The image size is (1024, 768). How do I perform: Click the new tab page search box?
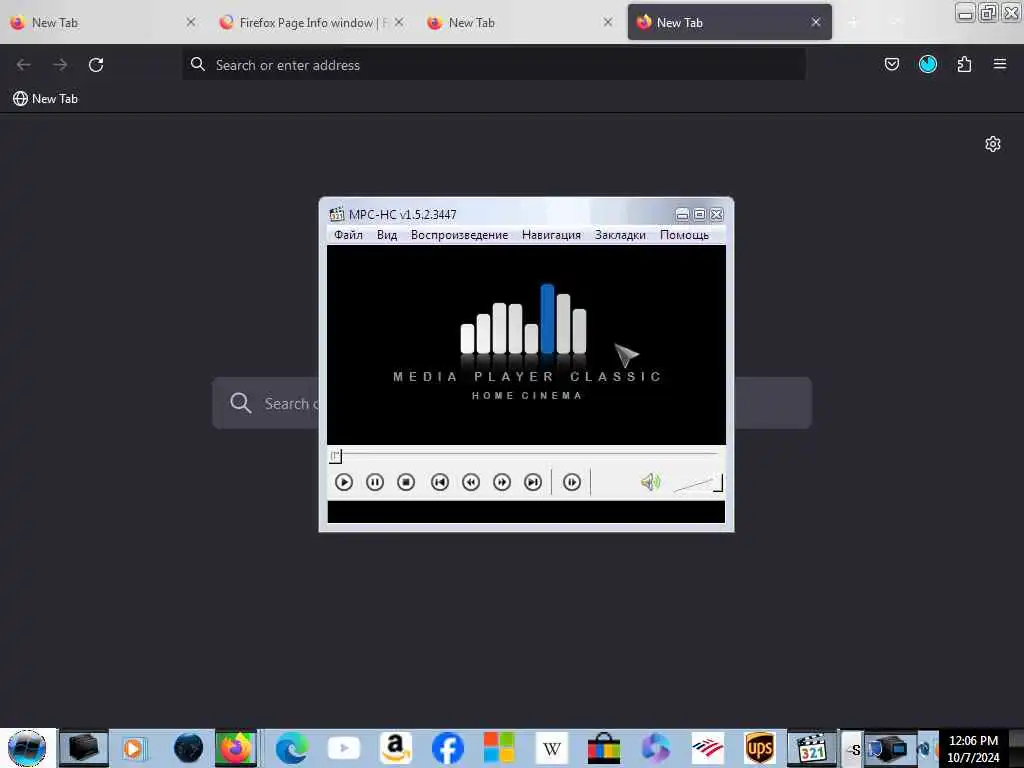(x=512, y=403)
